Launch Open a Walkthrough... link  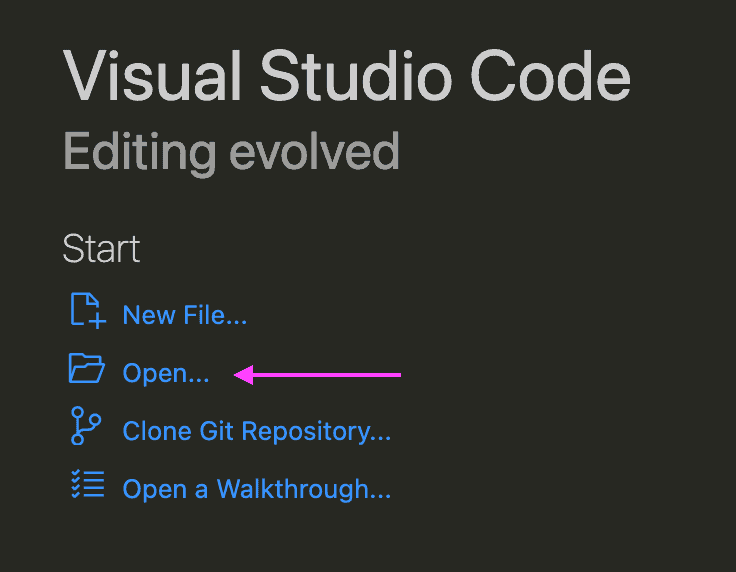pos(257,489)
